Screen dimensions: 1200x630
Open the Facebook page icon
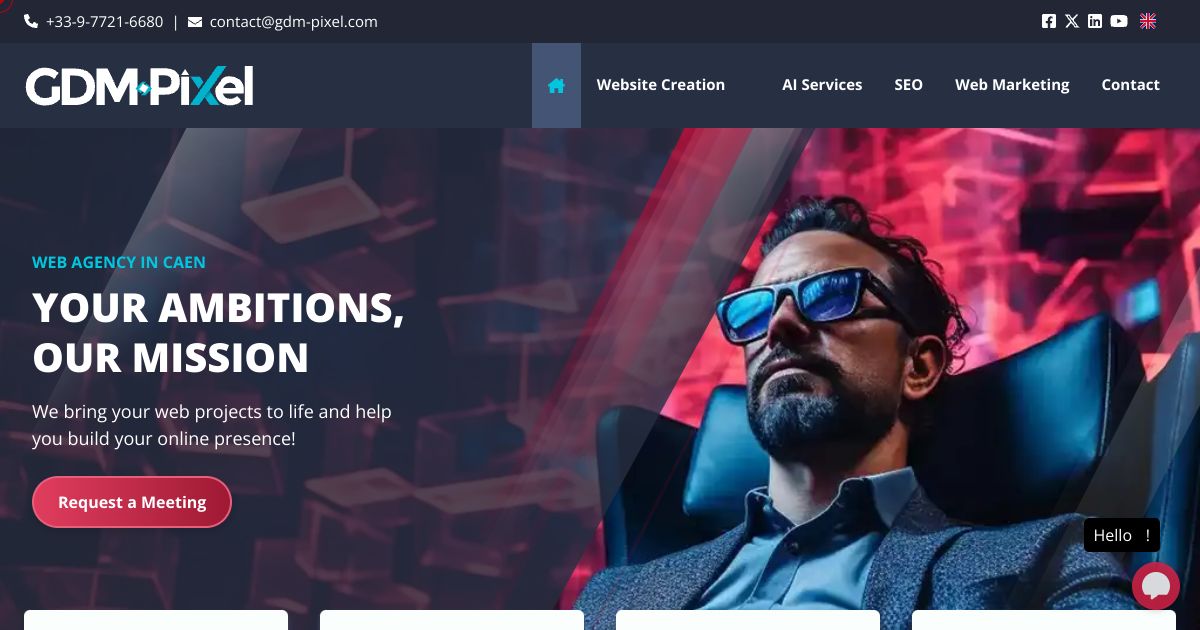coord(1049,21)
